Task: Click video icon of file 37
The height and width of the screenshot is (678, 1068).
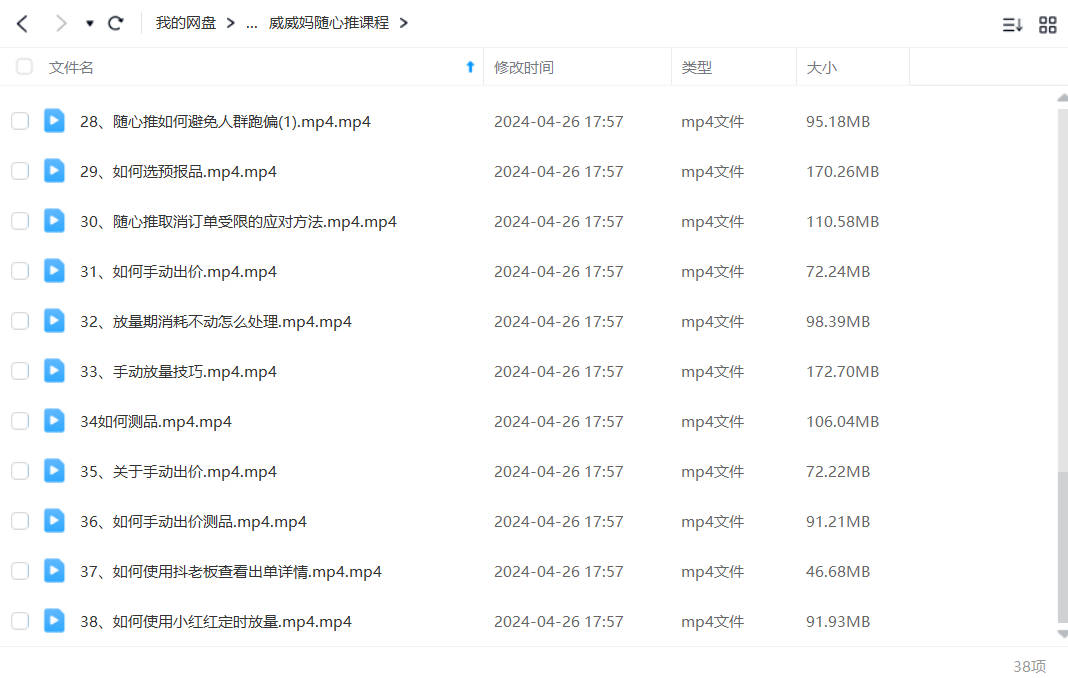Action: click(x=54, y=570)
